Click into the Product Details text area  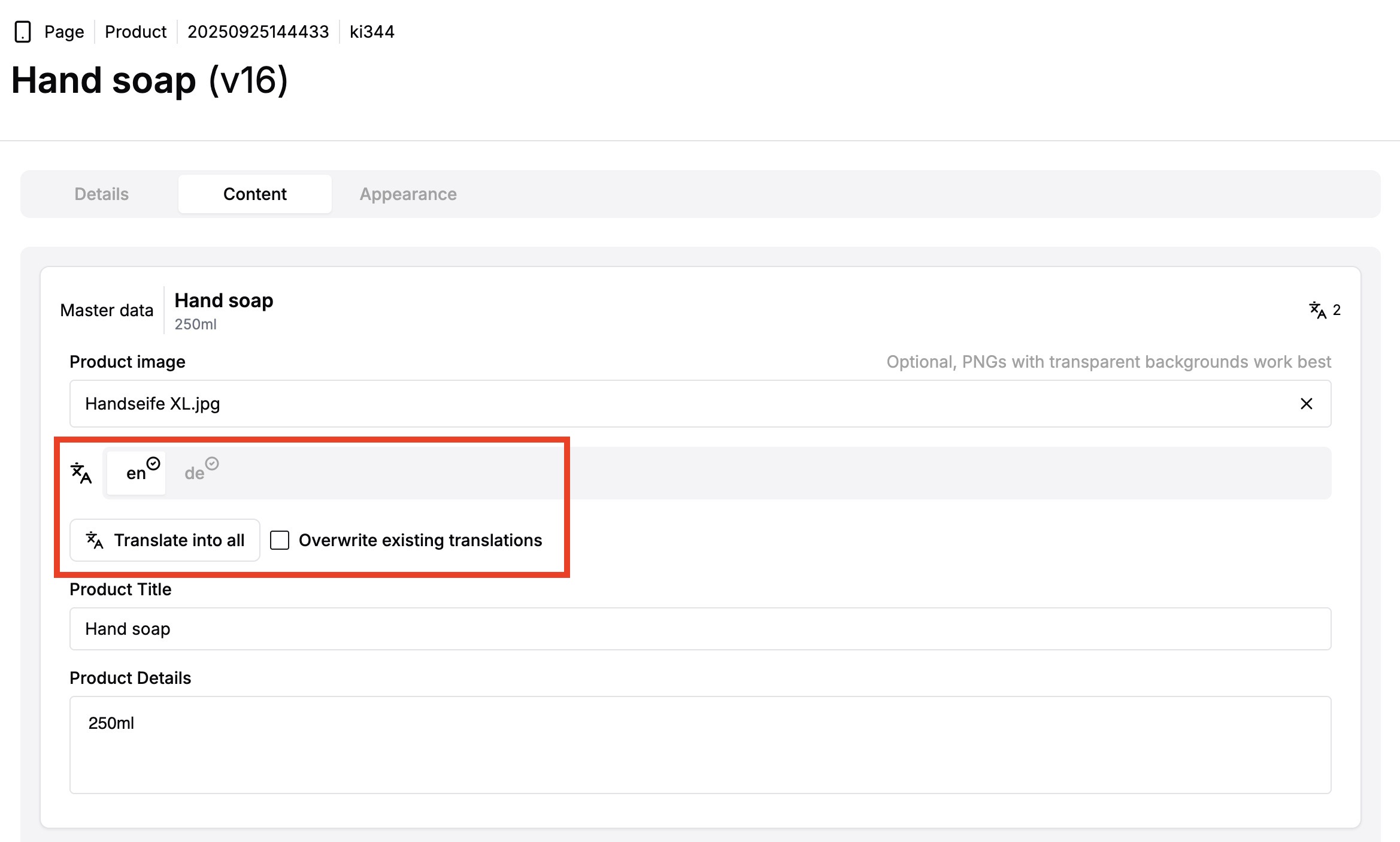(x=699, y=745)
